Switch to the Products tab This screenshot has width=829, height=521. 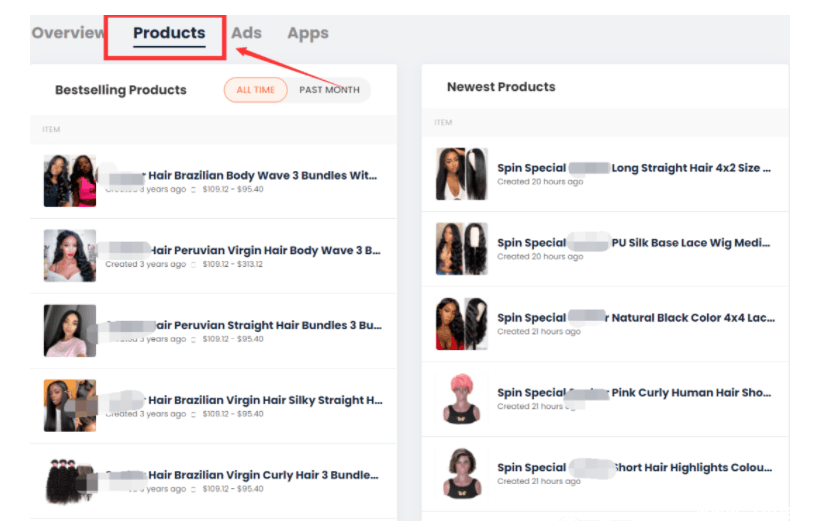169,33
